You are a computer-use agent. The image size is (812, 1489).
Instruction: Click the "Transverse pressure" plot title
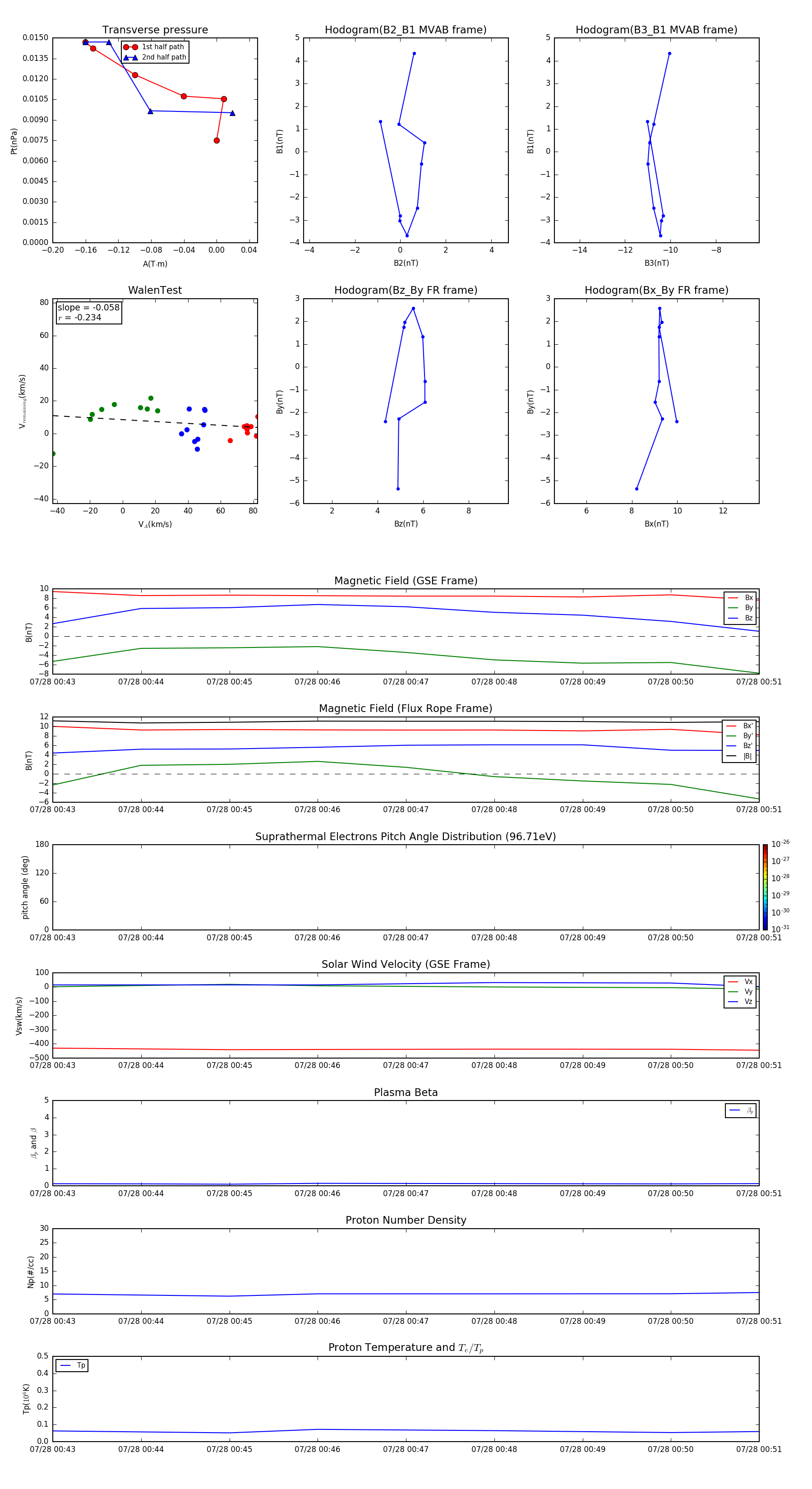155,30
